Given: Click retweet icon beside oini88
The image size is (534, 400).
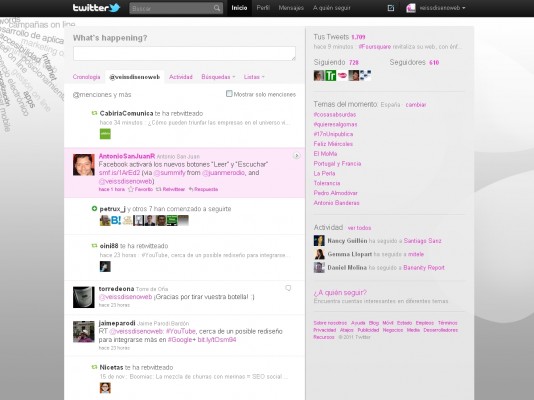Looking at the screenshot, I should [x=94, y=245].
